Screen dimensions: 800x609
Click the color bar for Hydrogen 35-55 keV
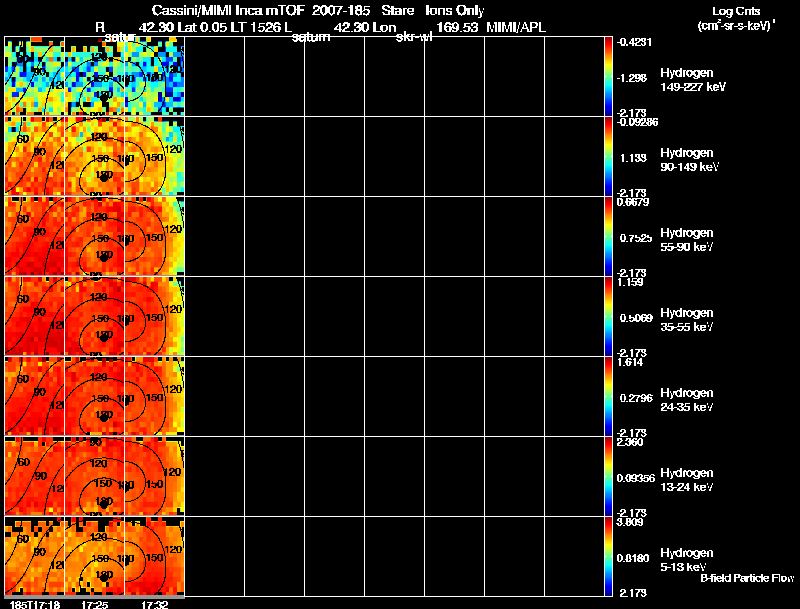coord(608,316)
